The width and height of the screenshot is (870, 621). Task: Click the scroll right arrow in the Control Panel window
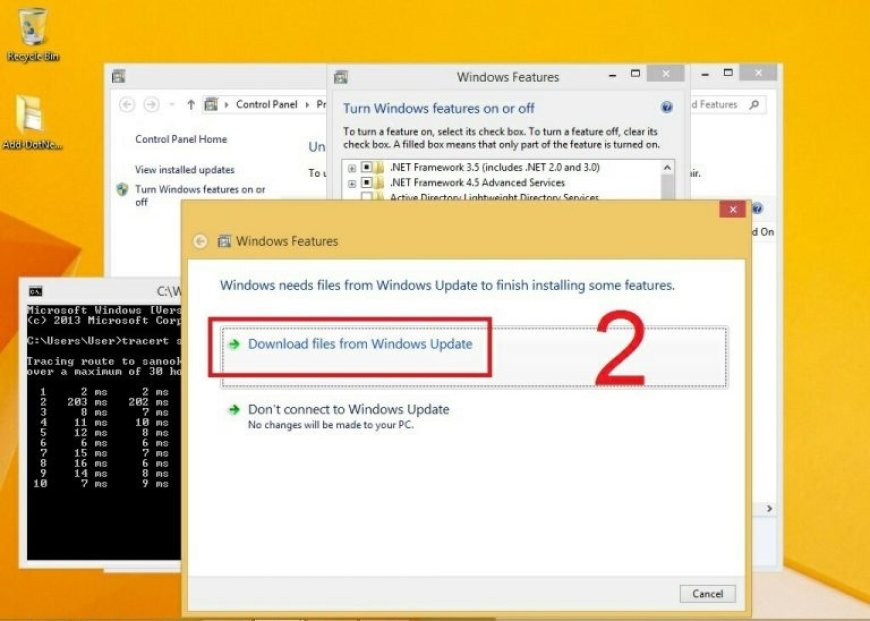tap(769, 508)
